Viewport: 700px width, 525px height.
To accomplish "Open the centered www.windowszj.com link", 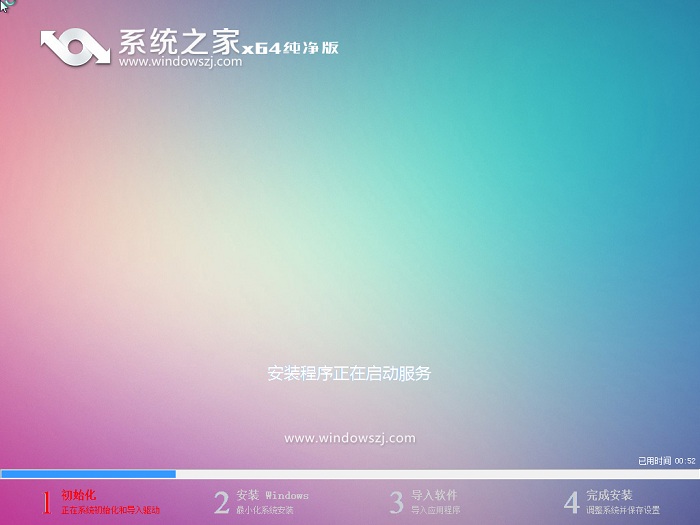I will (x=349, y=437).
